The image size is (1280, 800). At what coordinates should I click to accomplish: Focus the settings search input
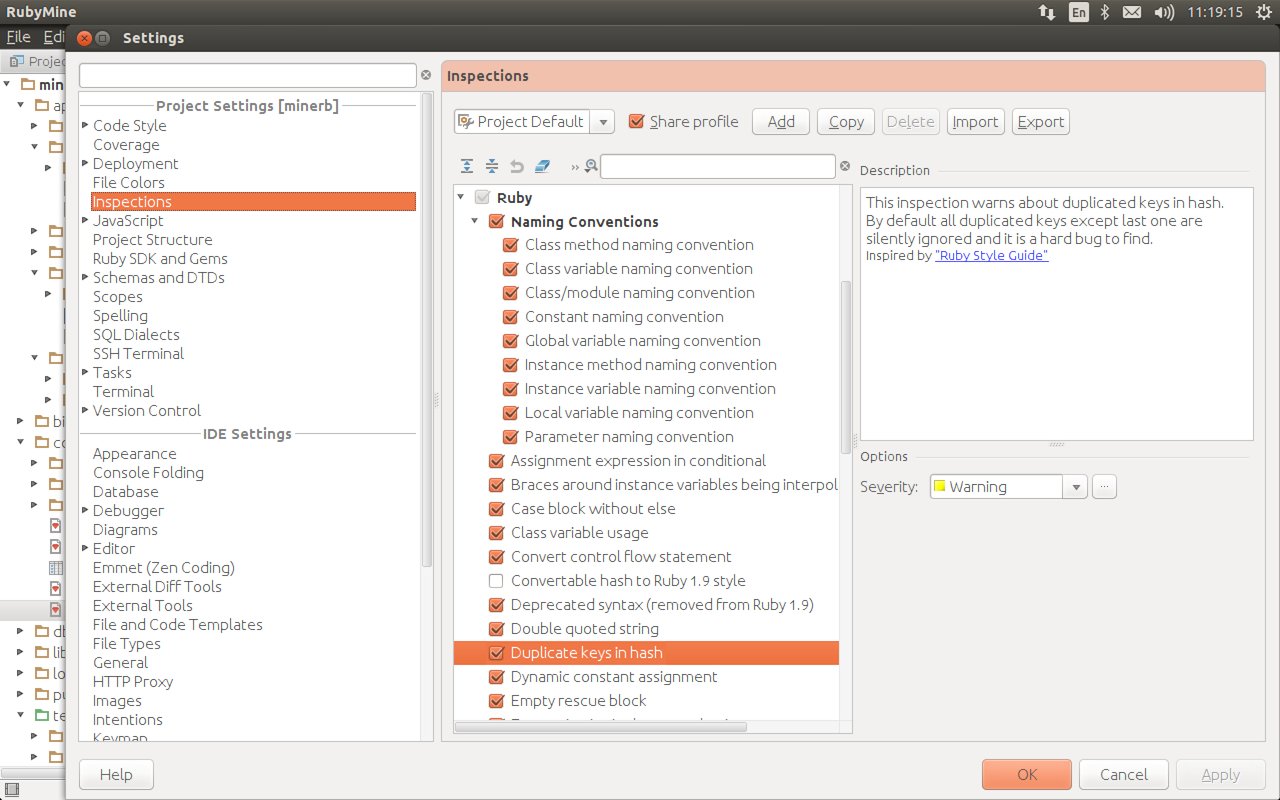click(248, 75)
